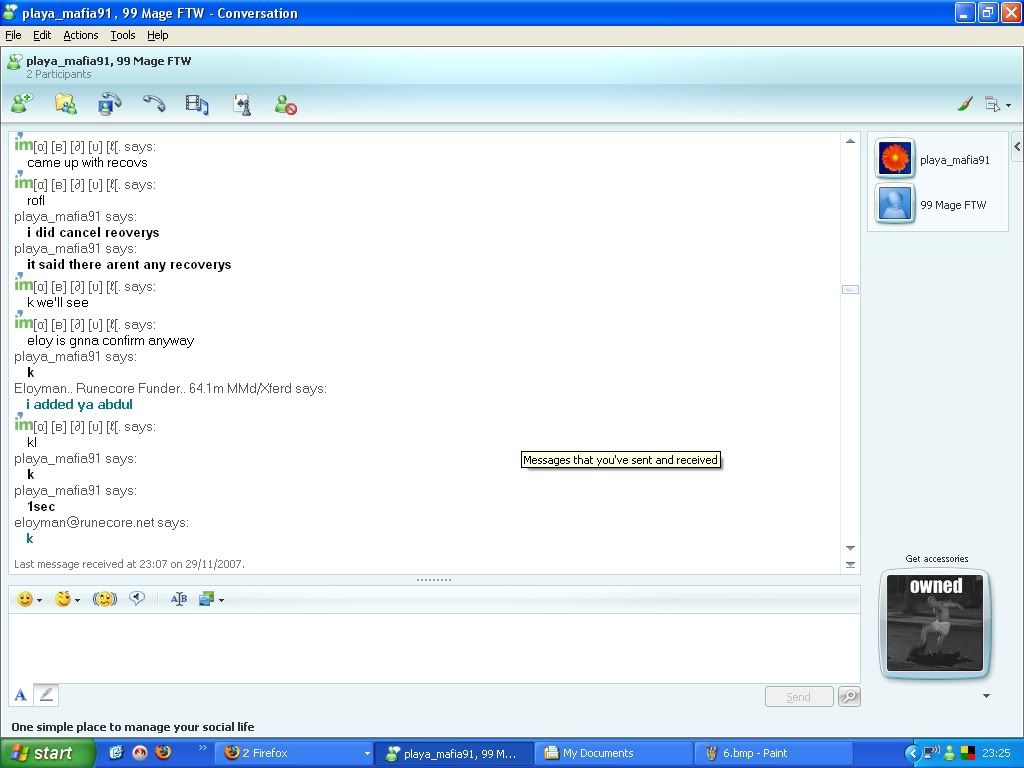The width and height of the screenshot is (1024, 768).
Task: Click the voice clip icon
Action: click(137, 599)
